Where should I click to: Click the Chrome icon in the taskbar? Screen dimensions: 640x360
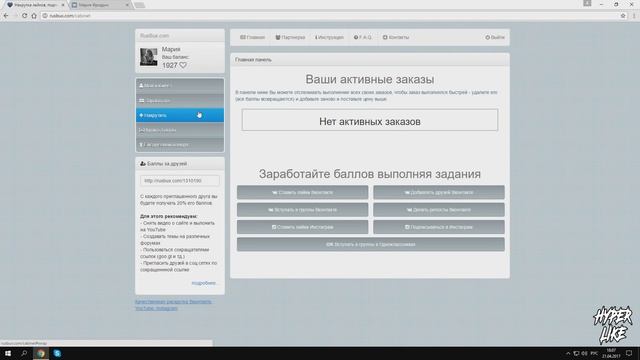coord(40,353)
